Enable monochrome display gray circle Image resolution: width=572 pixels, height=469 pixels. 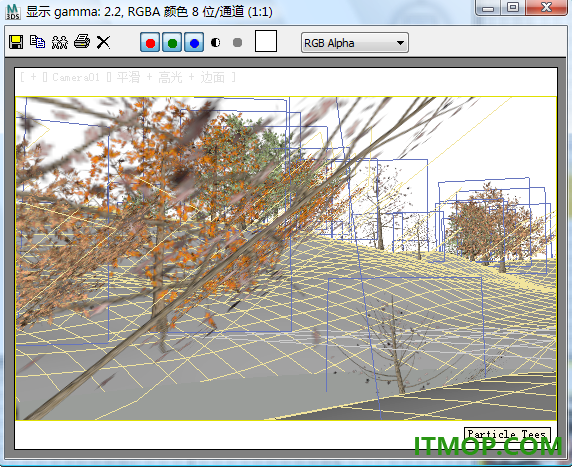click(237, 43)
